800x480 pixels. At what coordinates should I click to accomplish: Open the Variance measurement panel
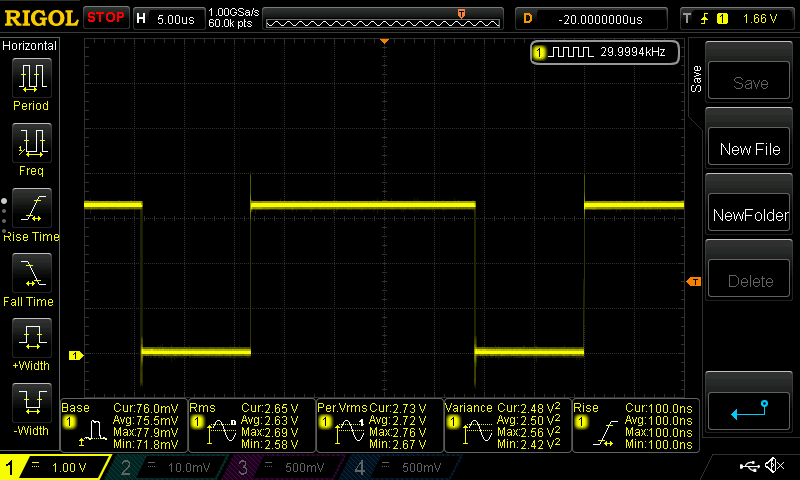[x=508, y=425]
